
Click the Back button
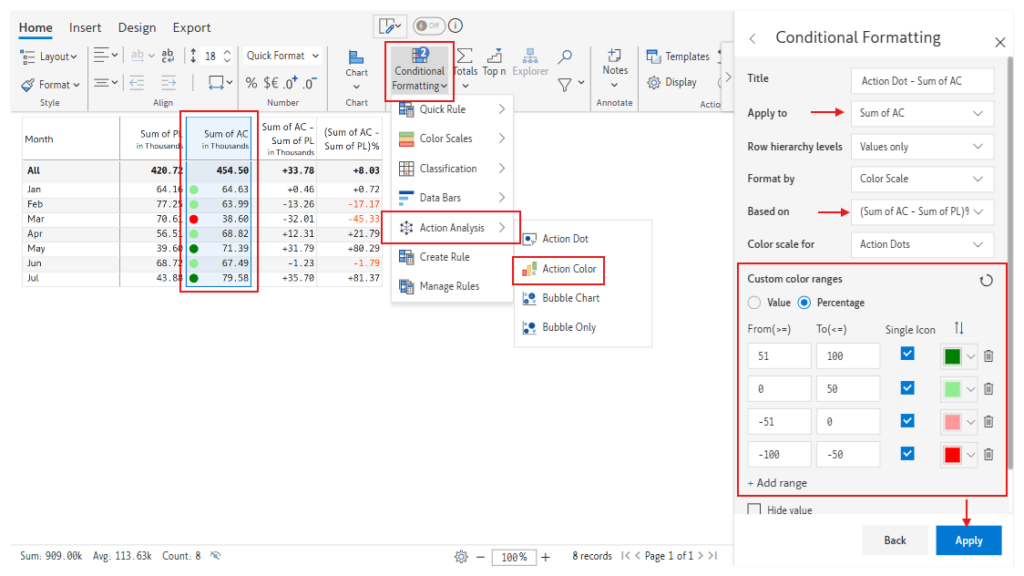click(895, 540)
